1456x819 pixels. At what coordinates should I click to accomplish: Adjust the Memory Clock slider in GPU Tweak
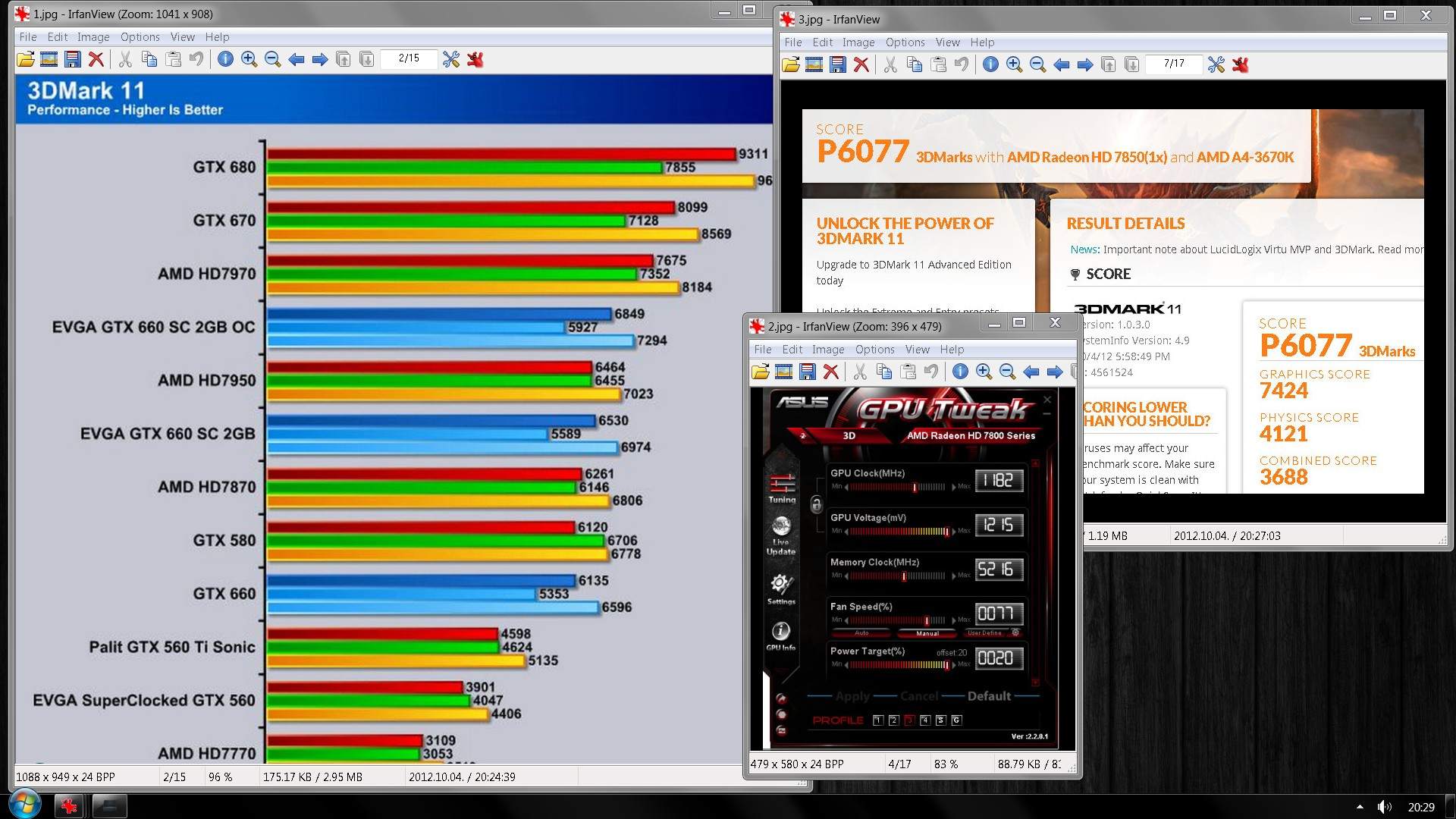point(899,576)
